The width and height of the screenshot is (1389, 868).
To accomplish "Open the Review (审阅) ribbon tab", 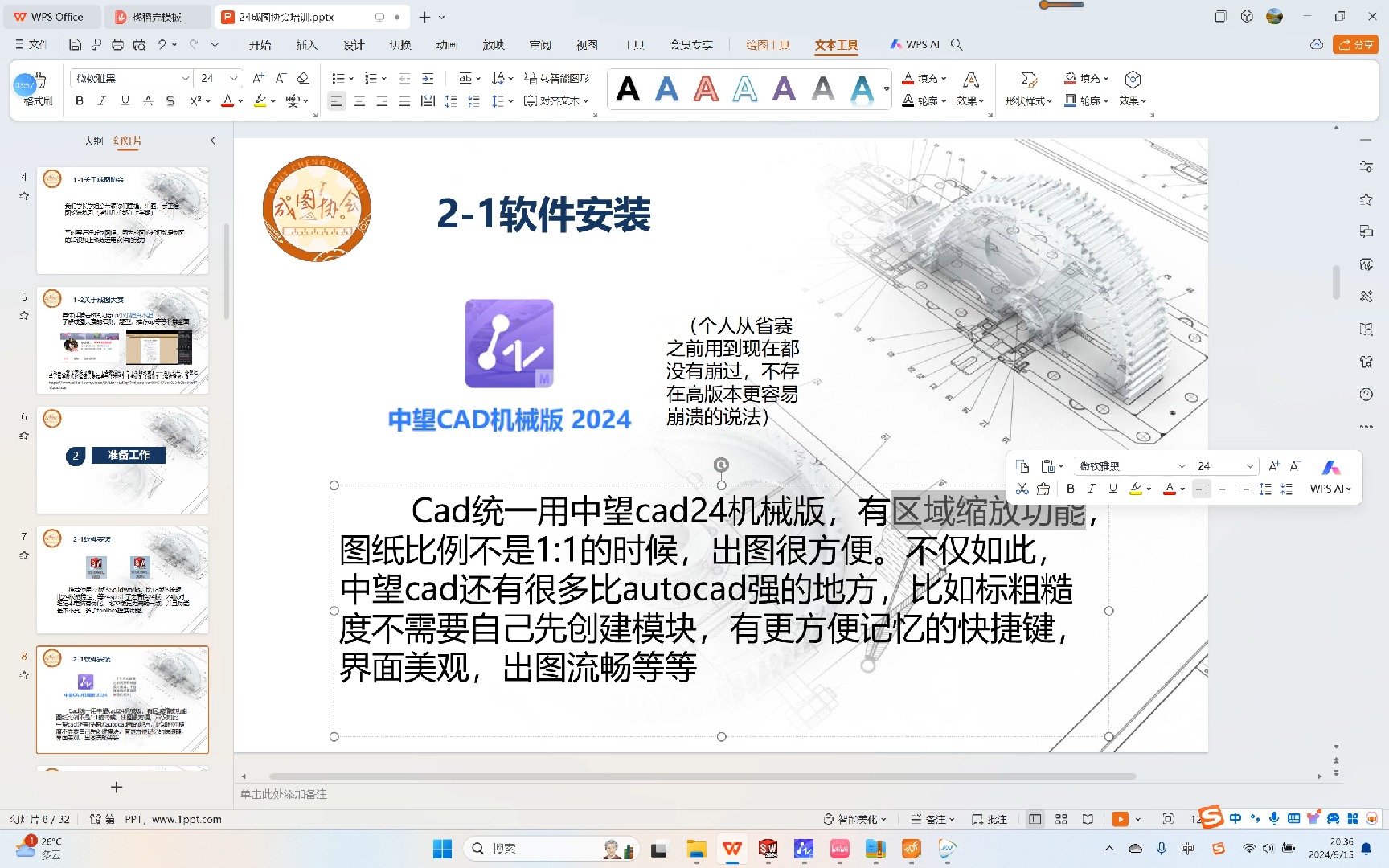I will pyautogui.click(x=540, y=45).
